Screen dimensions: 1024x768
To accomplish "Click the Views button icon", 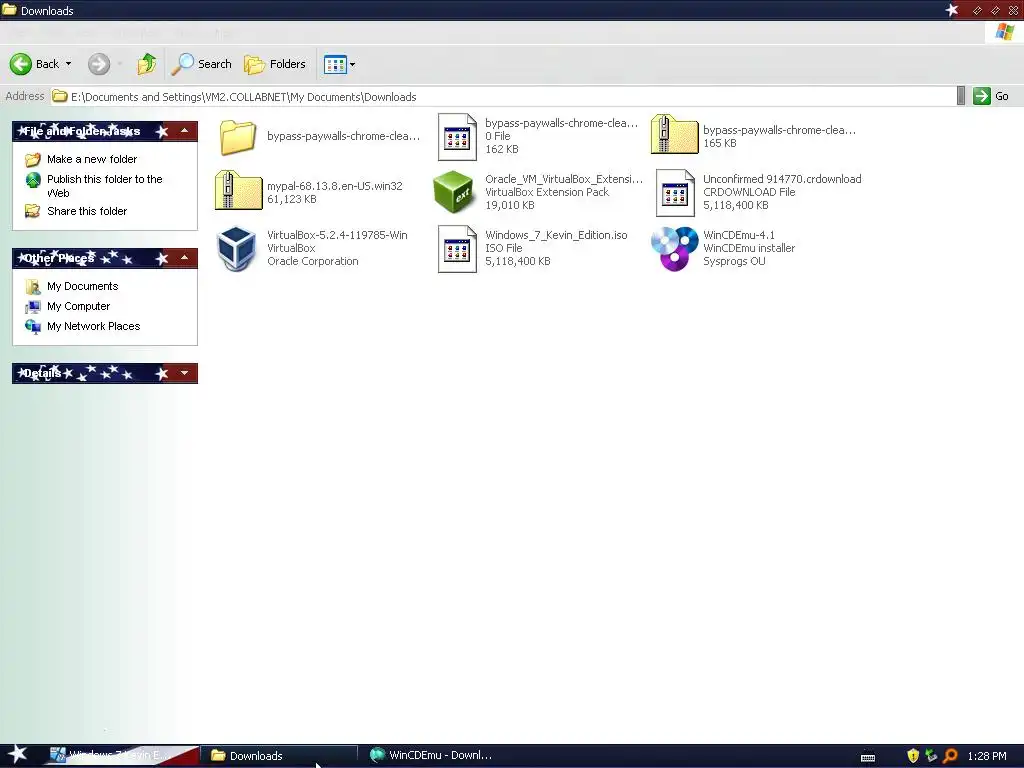I will coord(335,64).
